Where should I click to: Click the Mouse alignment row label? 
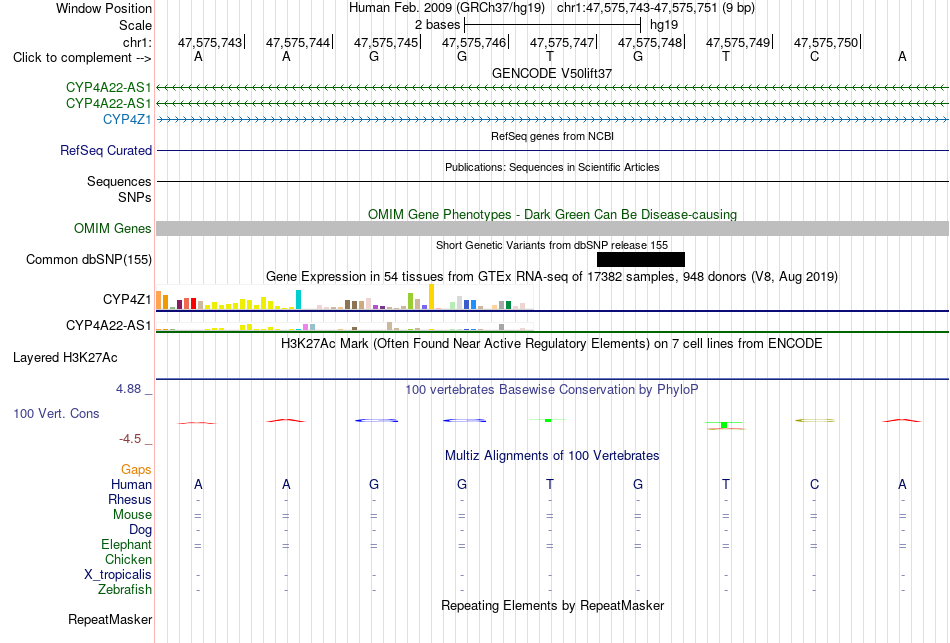tap(132, 515)
